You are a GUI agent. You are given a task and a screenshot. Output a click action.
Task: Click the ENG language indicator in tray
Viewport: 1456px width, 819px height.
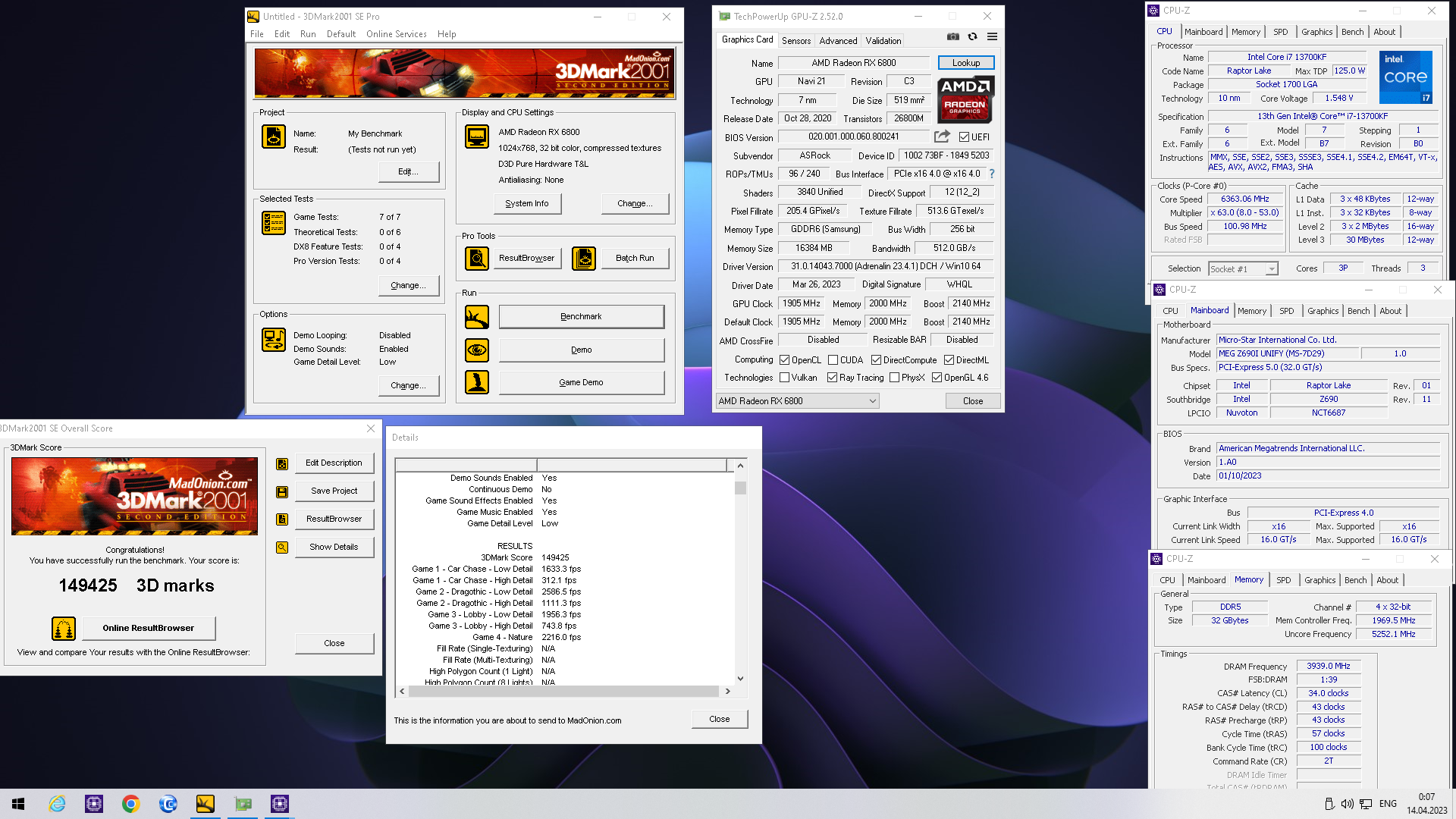[x=1388, y=804]
